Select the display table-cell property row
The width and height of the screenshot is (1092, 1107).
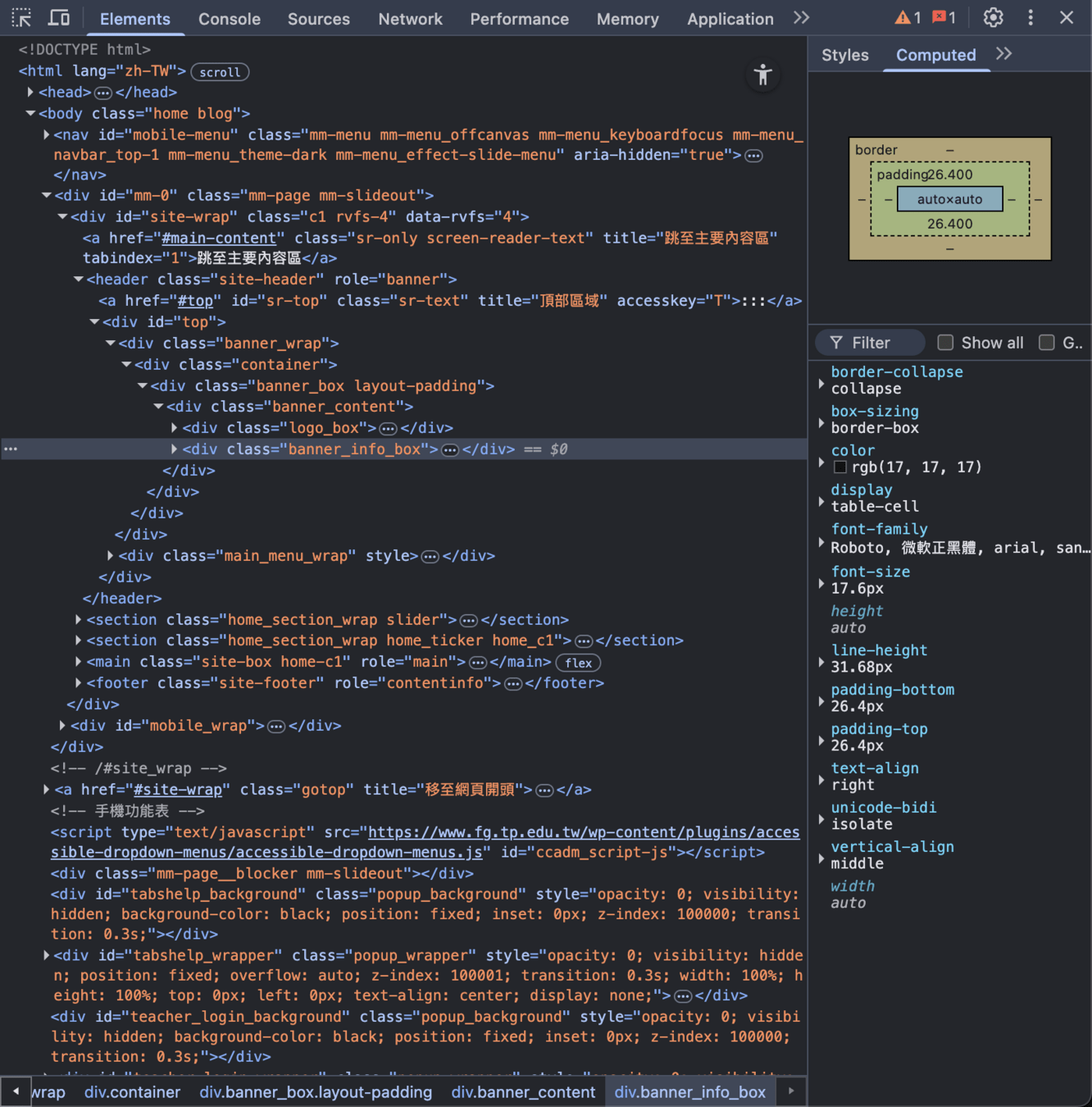(951, 498)
